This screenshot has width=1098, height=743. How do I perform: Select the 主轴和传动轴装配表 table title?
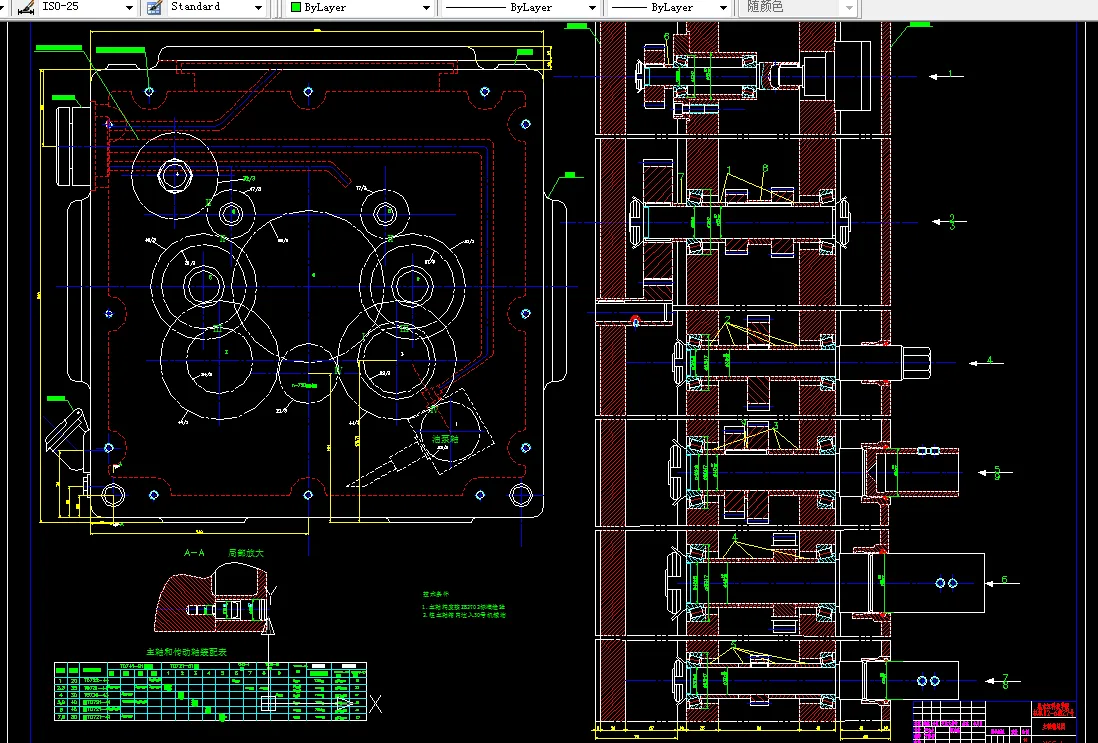pyautogui.click(x=186, y=652)
